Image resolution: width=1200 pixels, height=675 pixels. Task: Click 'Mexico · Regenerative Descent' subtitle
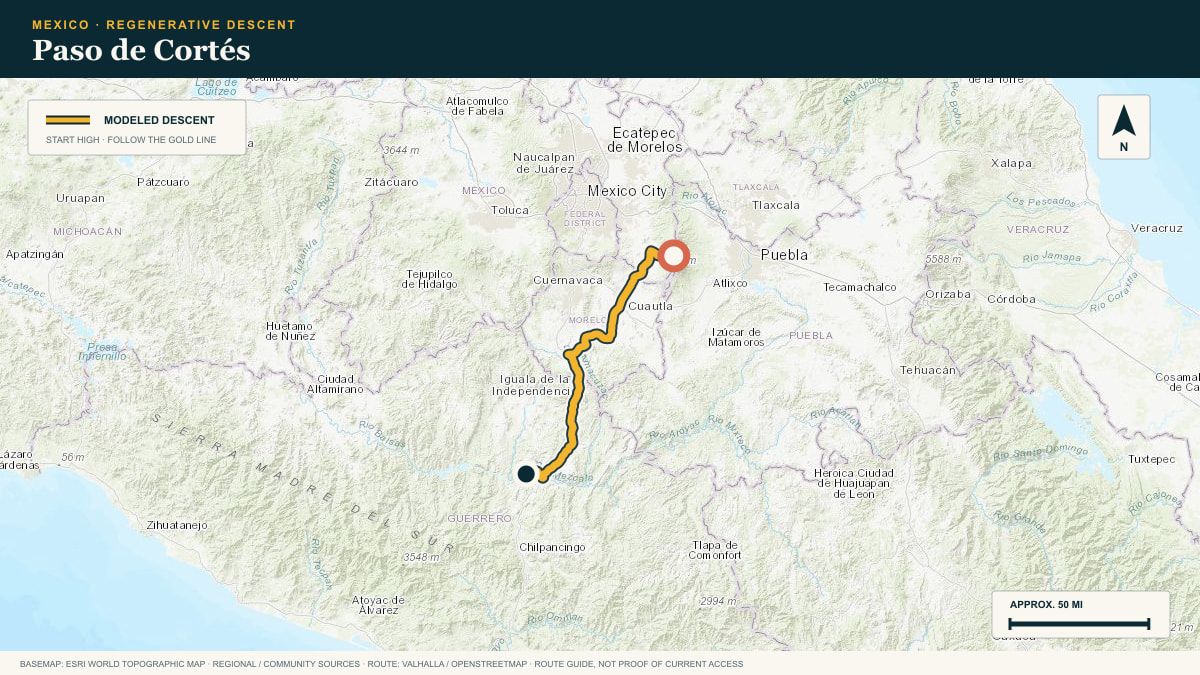164,24
